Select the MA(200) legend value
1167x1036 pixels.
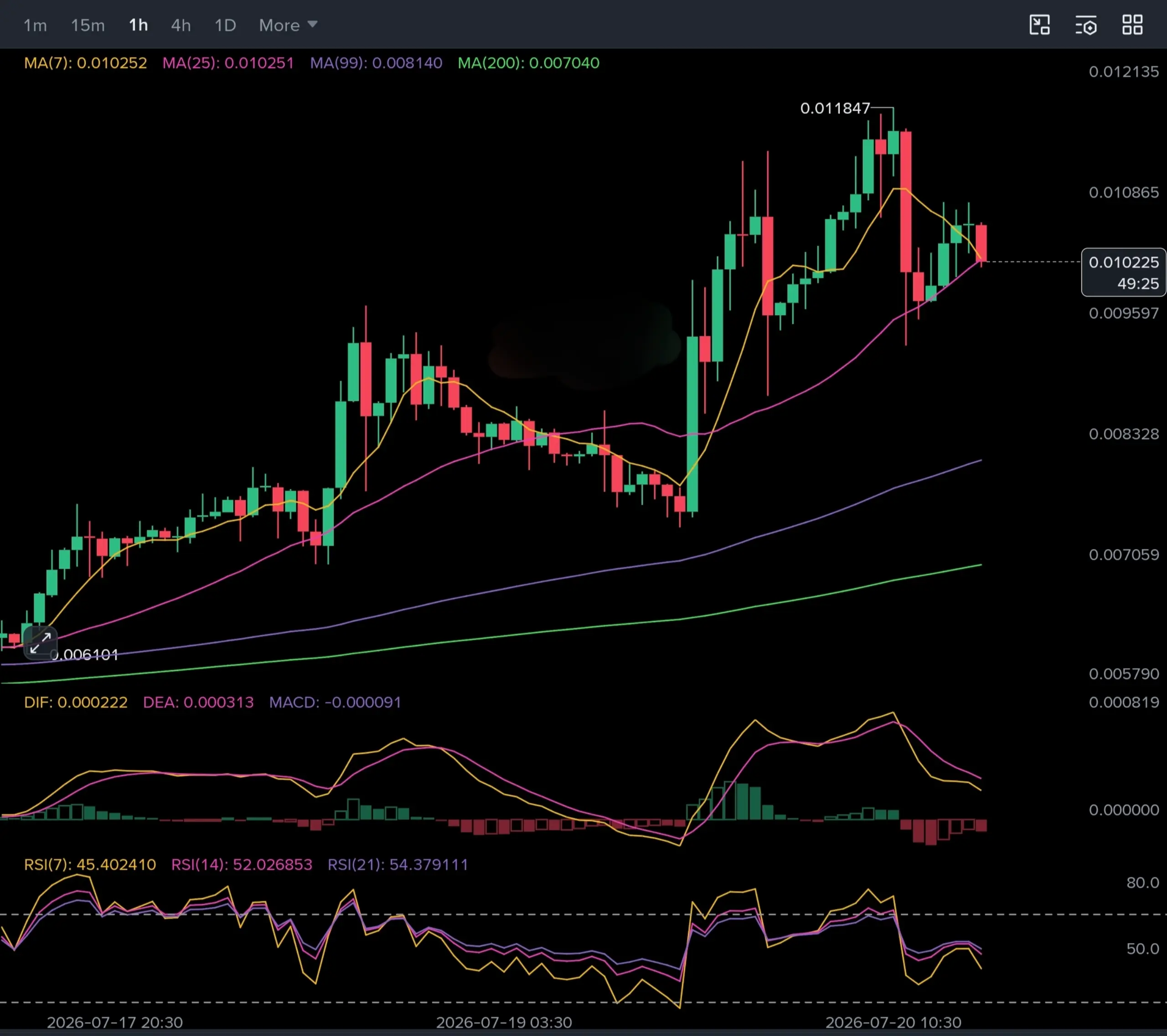pos(529,63)
